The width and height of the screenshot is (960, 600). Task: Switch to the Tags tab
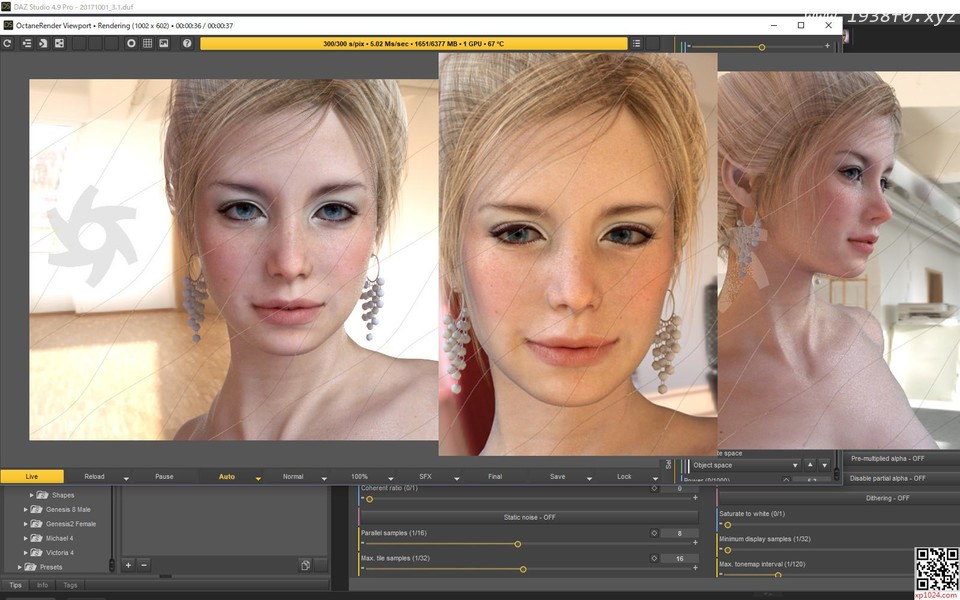click(70, 585)
